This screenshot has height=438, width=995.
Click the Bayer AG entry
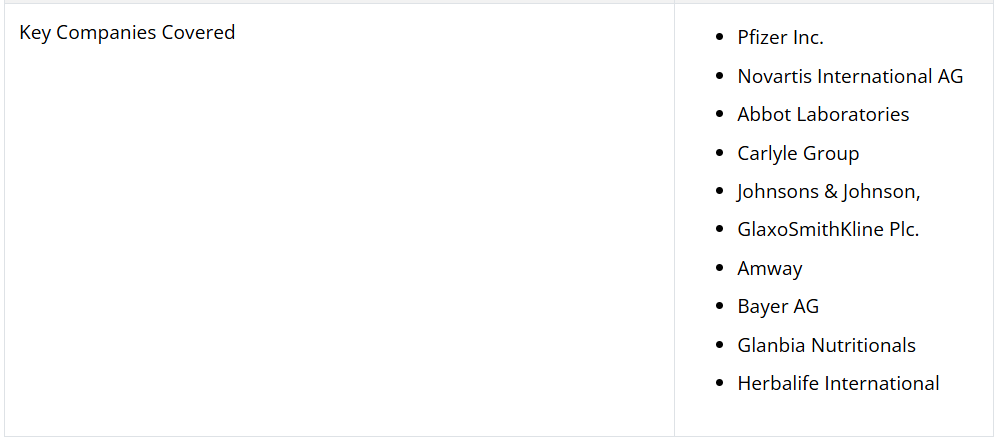(x=777, y=307)
